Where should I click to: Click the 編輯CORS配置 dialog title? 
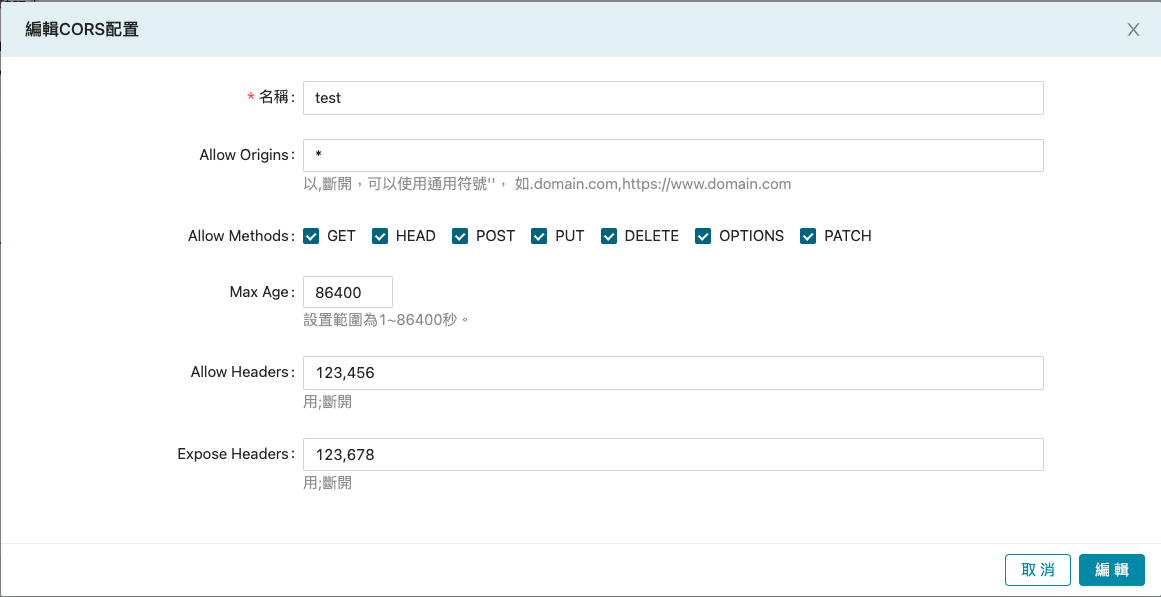point(82,30)
